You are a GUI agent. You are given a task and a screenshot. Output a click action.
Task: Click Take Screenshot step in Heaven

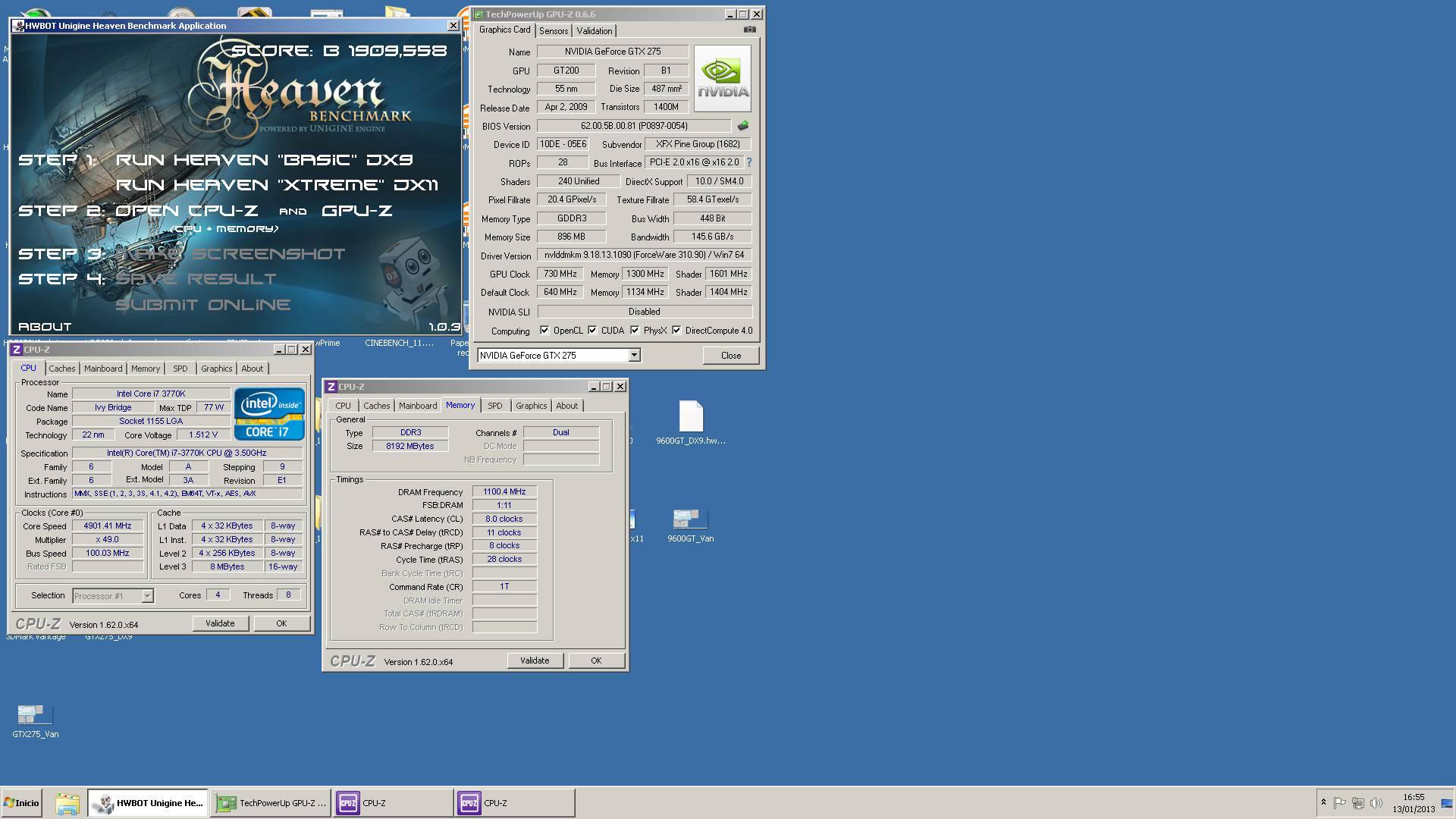pos(230,254)
